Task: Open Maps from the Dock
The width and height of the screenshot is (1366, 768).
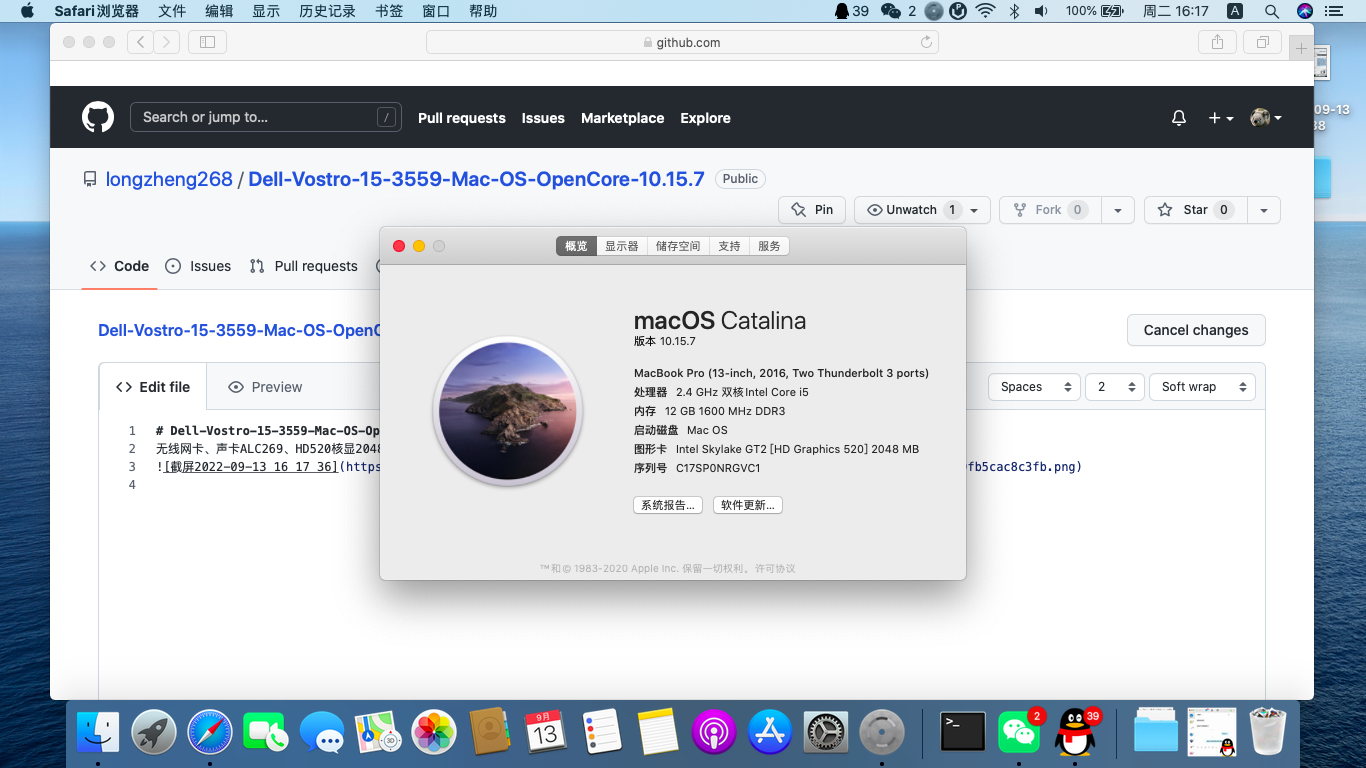Action: (x=378, y=733)
